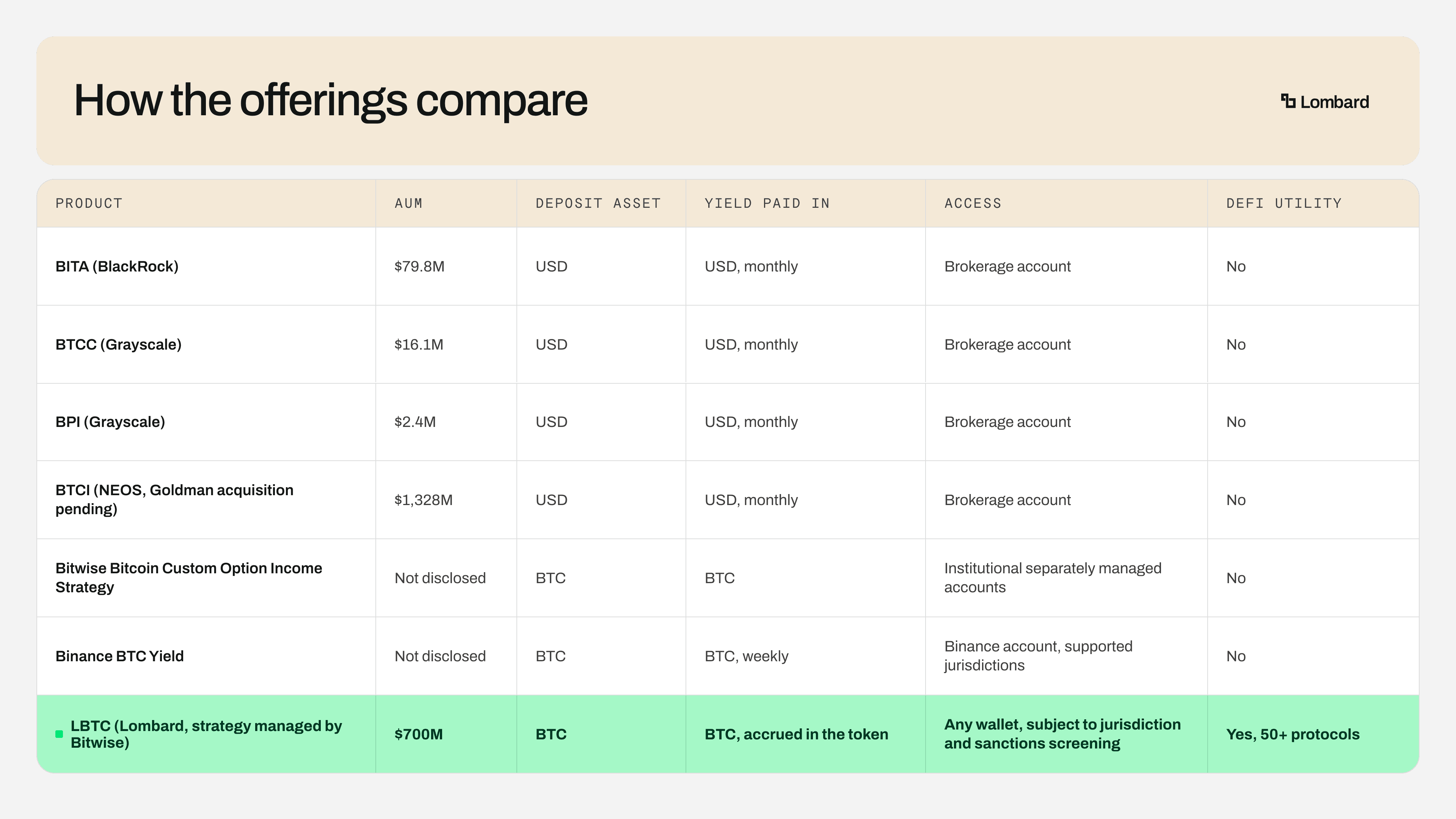
Task: Click 'Brokerage account' in the BITA row
Action: [1008, 266]
